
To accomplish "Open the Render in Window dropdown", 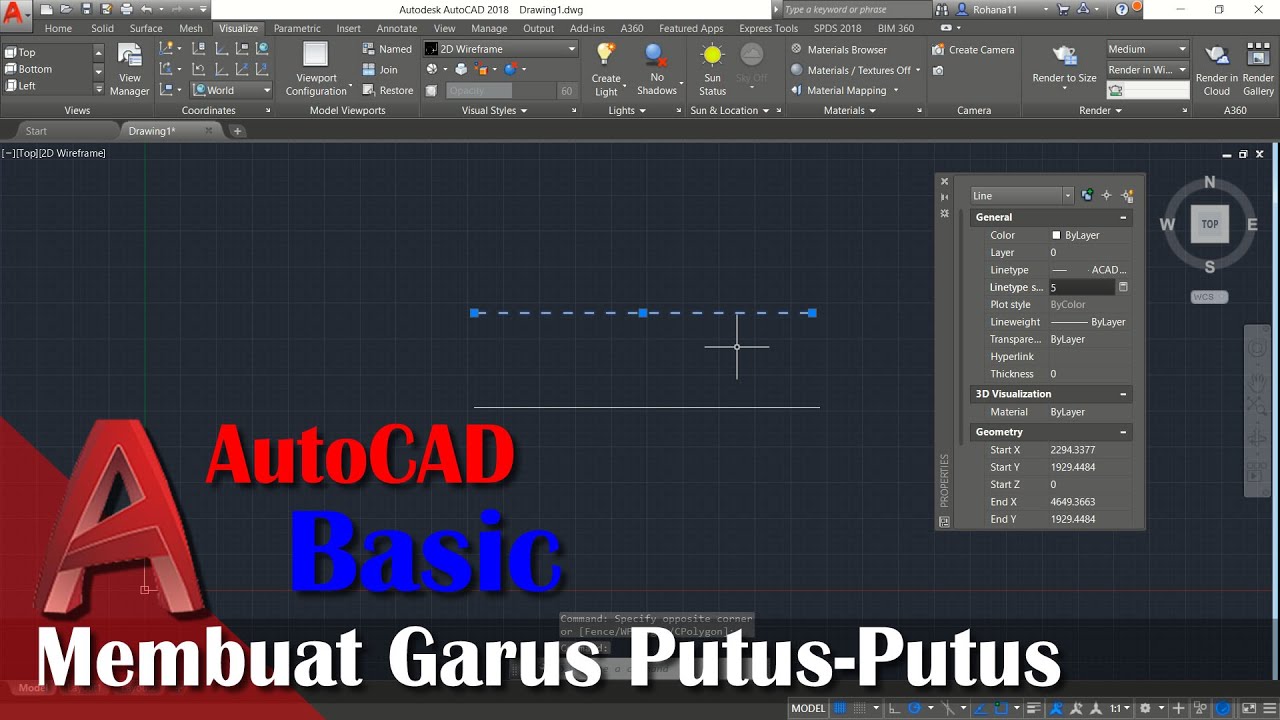I will (1147, 70).
